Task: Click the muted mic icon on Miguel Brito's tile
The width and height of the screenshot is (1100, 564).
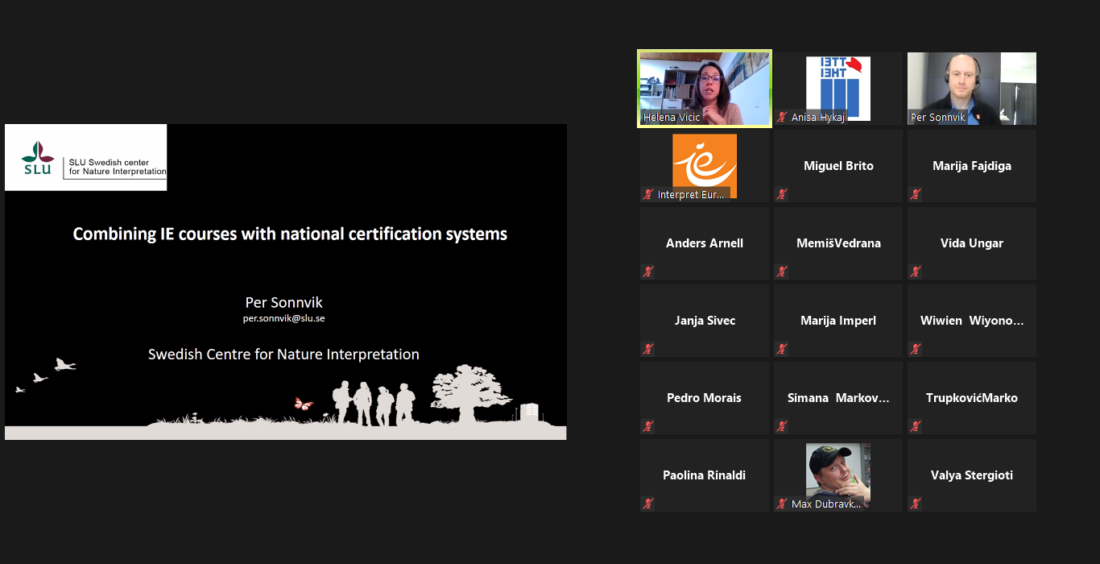Action: coord(782,194)
